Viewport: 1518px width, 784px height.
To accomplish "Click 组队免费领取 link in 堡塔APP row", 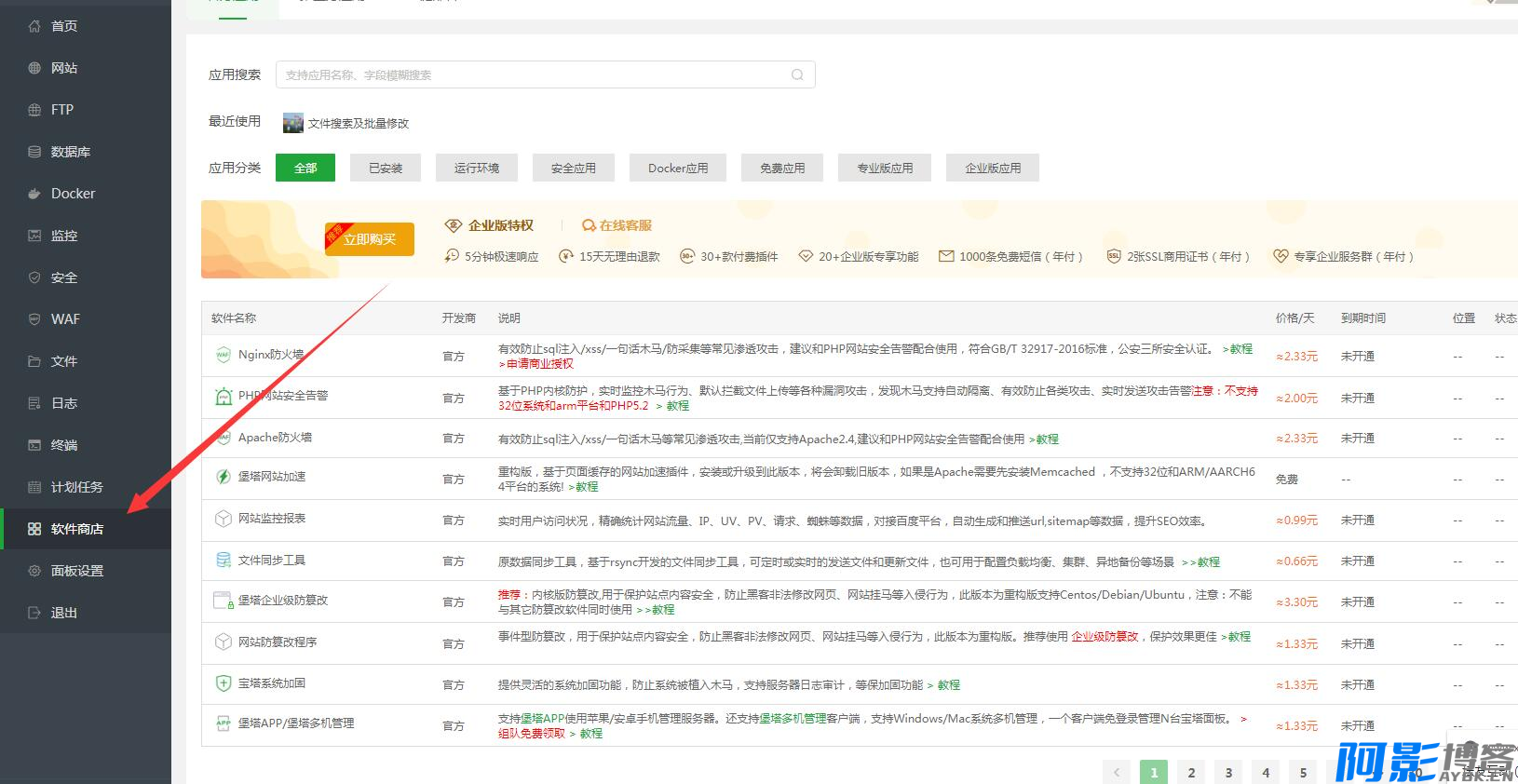I will (x=532, y=734).
